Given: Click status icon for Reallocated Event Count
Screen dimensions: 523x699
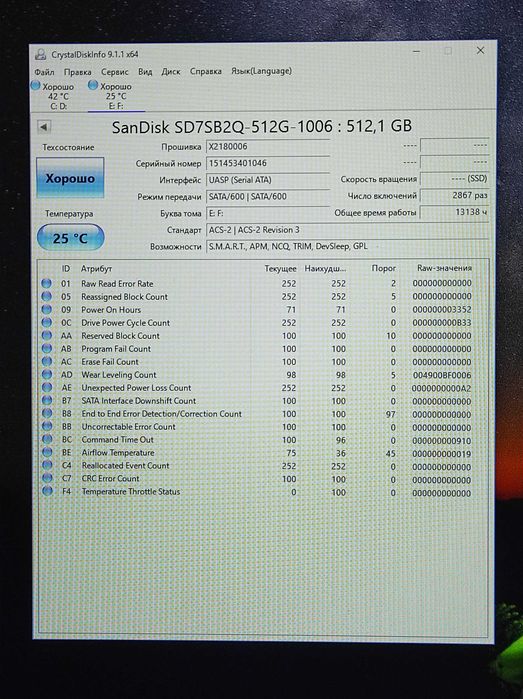Looking at the screenshot, I should pos(46,465).
